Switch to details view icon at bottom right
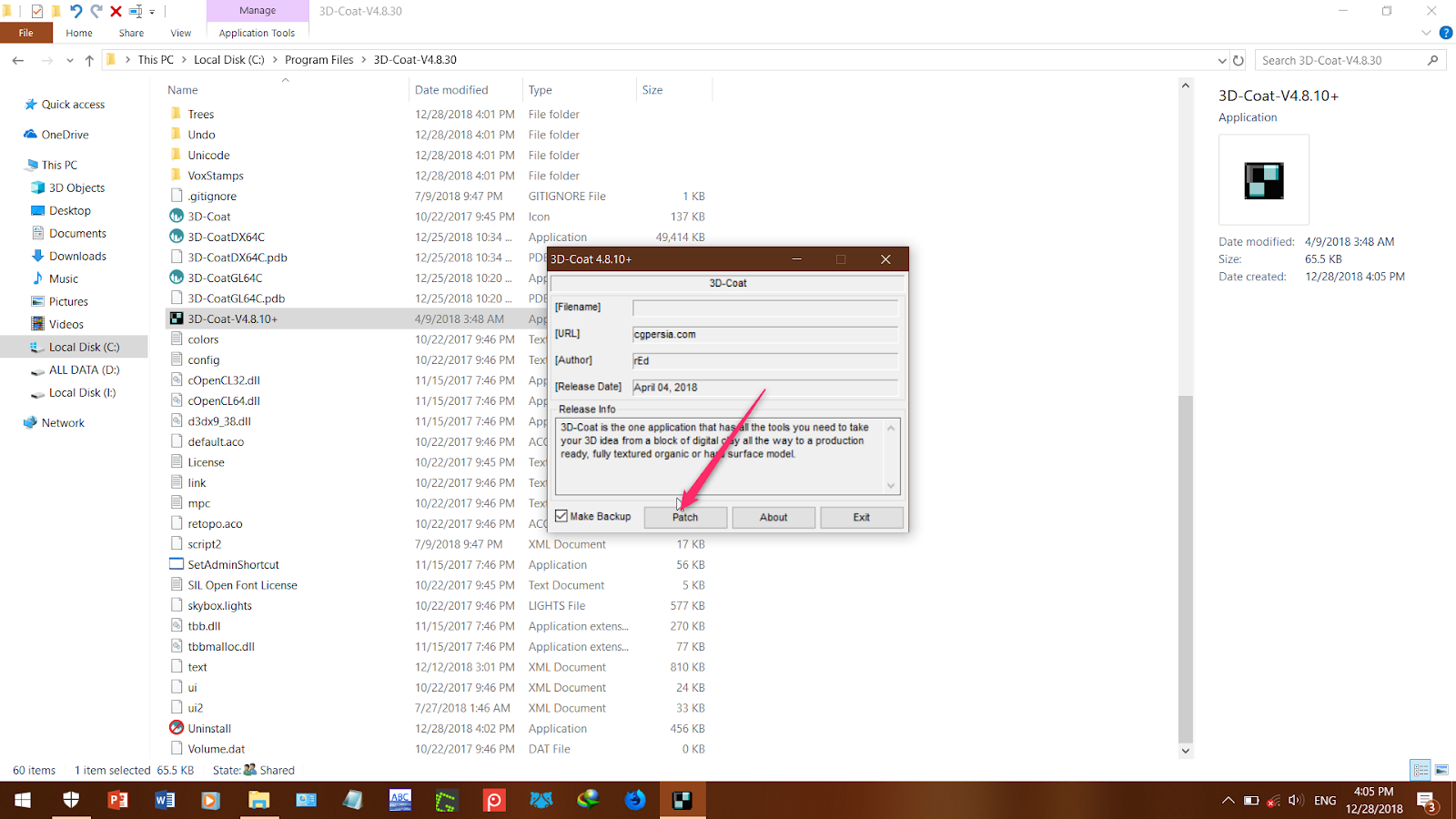The height and width of the screenshot is (819, 1456). (x=1421, y=770)
